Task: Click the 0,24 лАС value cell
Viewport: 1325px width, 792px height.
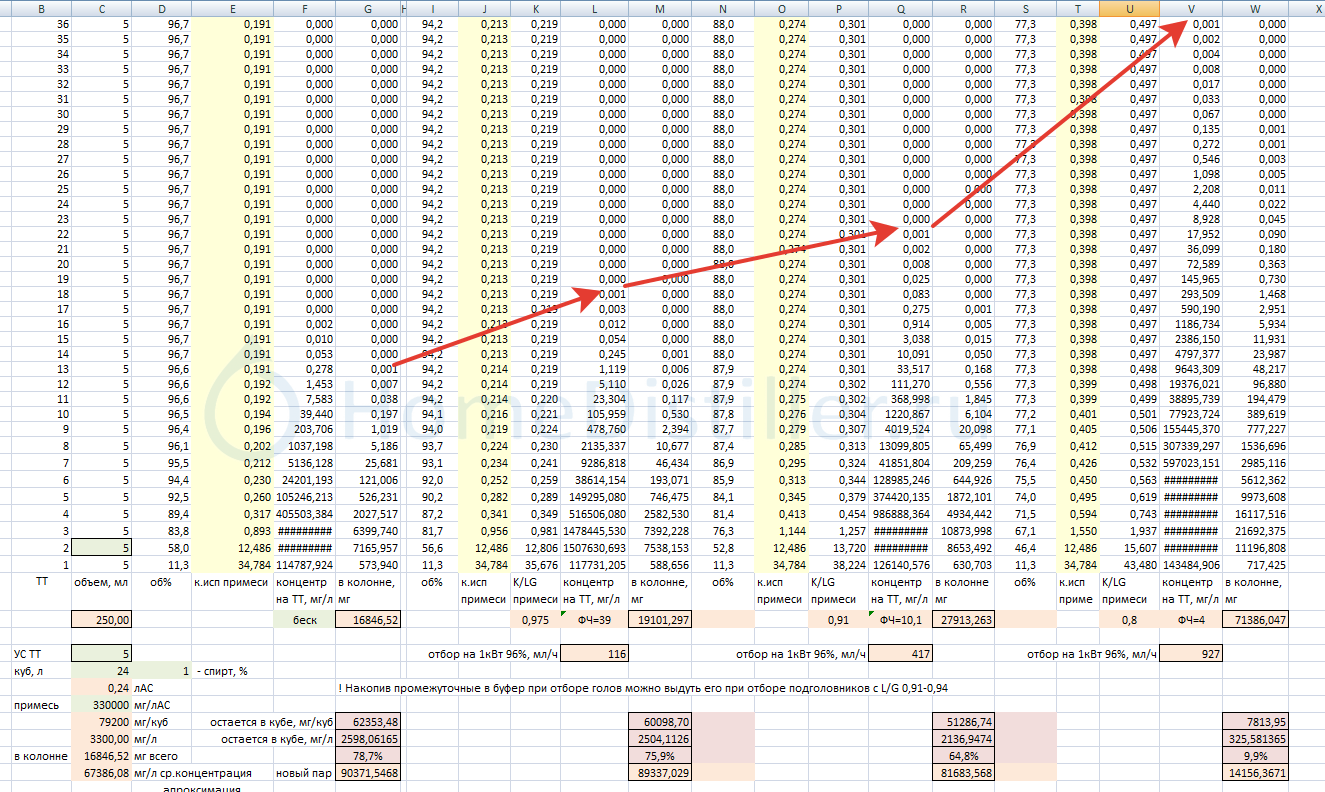Action: coord(102,687)
